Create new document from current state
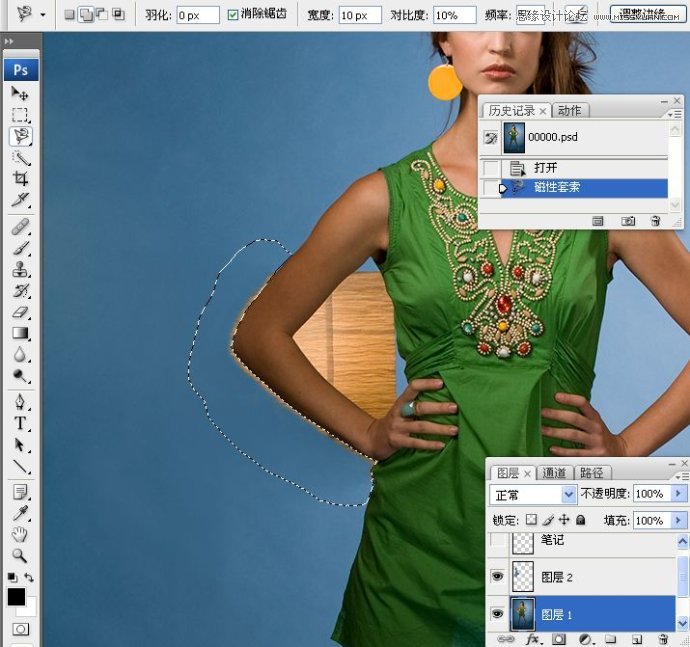The height and width of the screenshot is (647, 690). pyautogui.click(x=598, y=221)
